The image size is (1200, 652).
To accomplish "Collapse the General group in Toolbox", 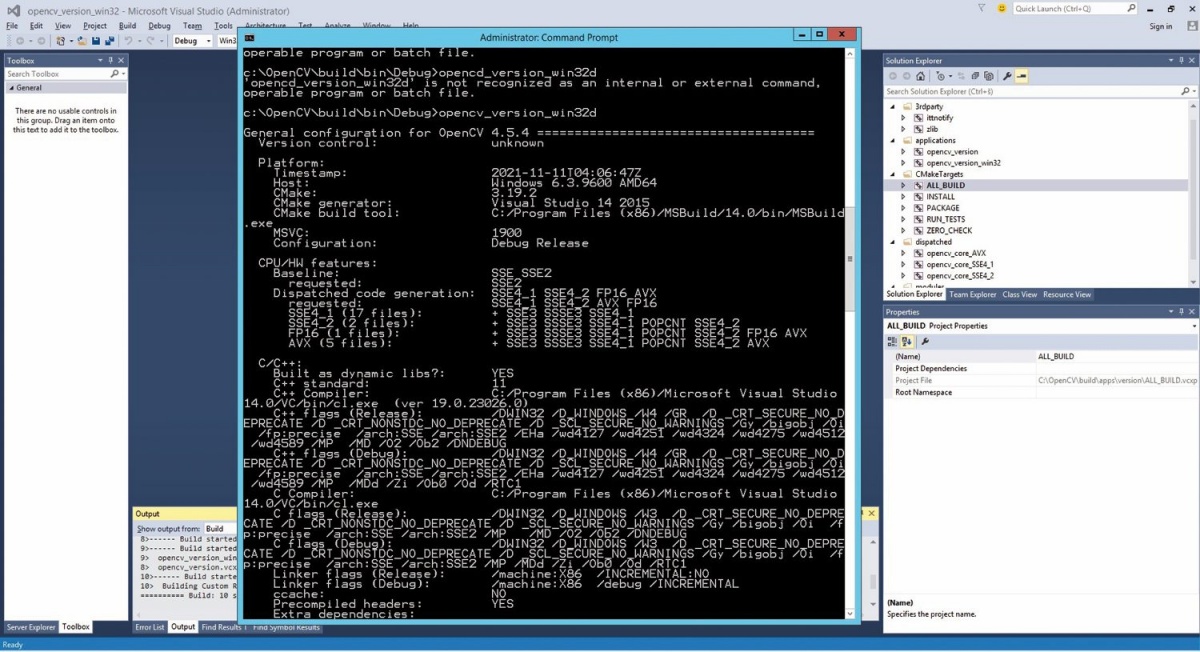I will (10, 88).
